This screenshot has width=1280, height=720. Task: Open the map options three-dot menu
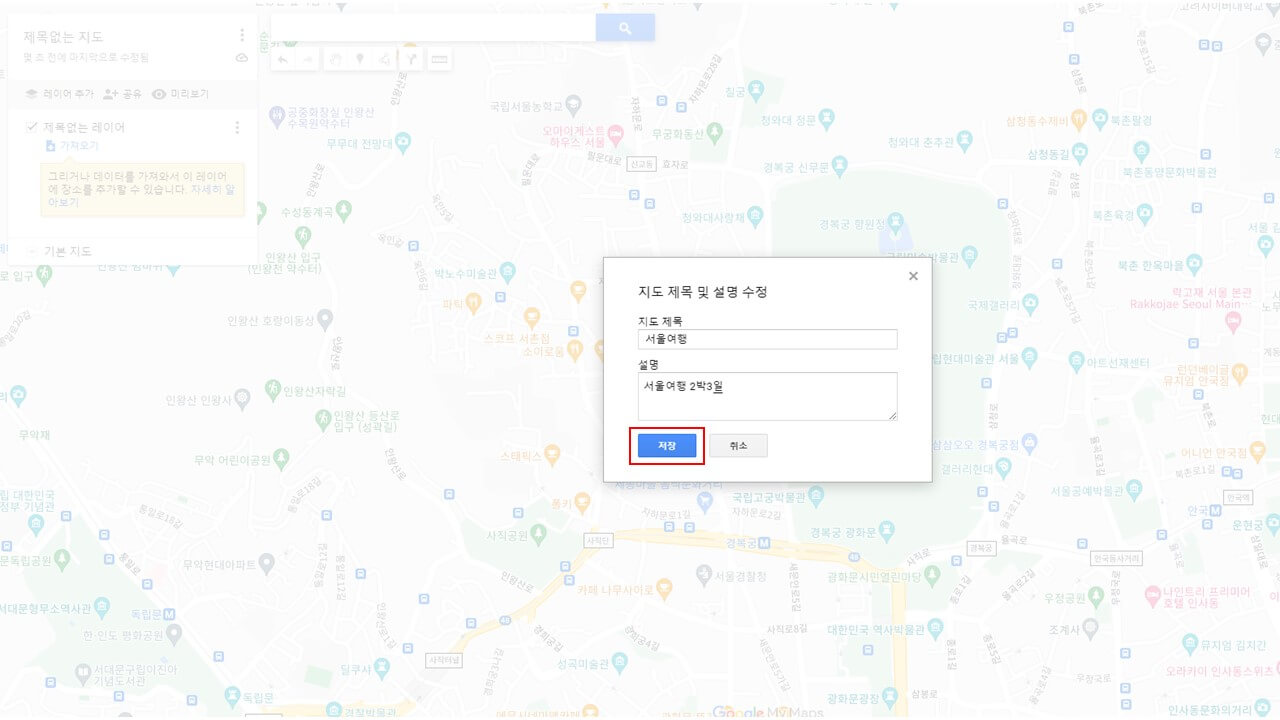click(x=242, y=36)
